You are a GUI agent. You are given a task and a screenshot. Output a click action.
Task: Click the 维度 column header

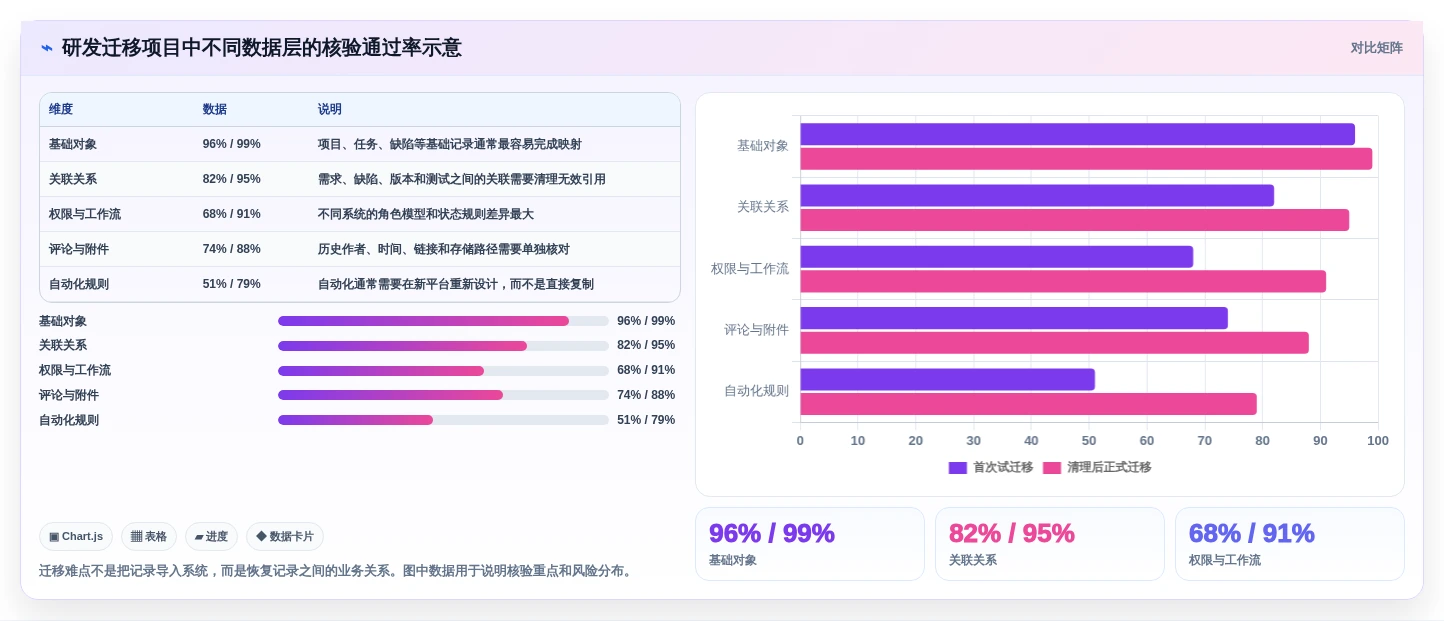coord(61,109)
